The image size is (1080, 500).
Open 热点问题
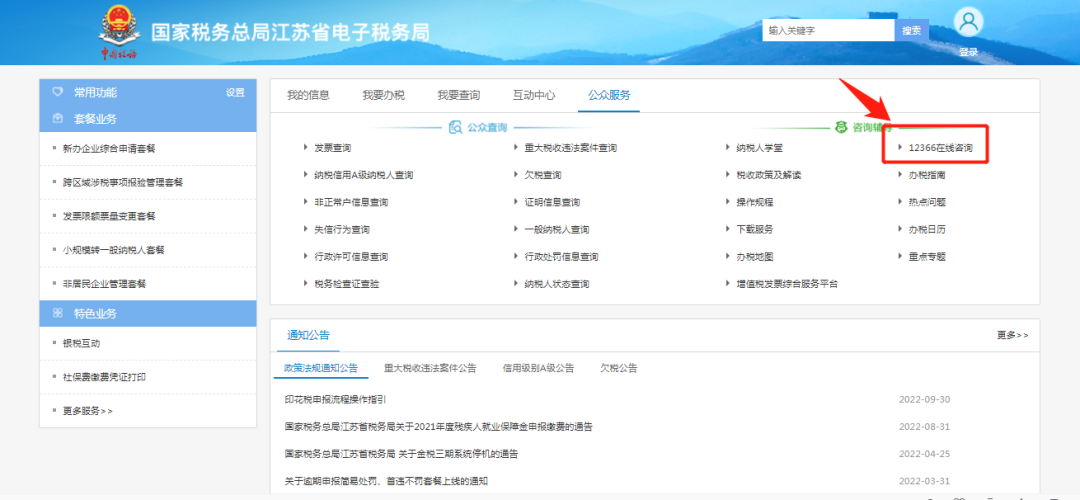click(926, 202)
